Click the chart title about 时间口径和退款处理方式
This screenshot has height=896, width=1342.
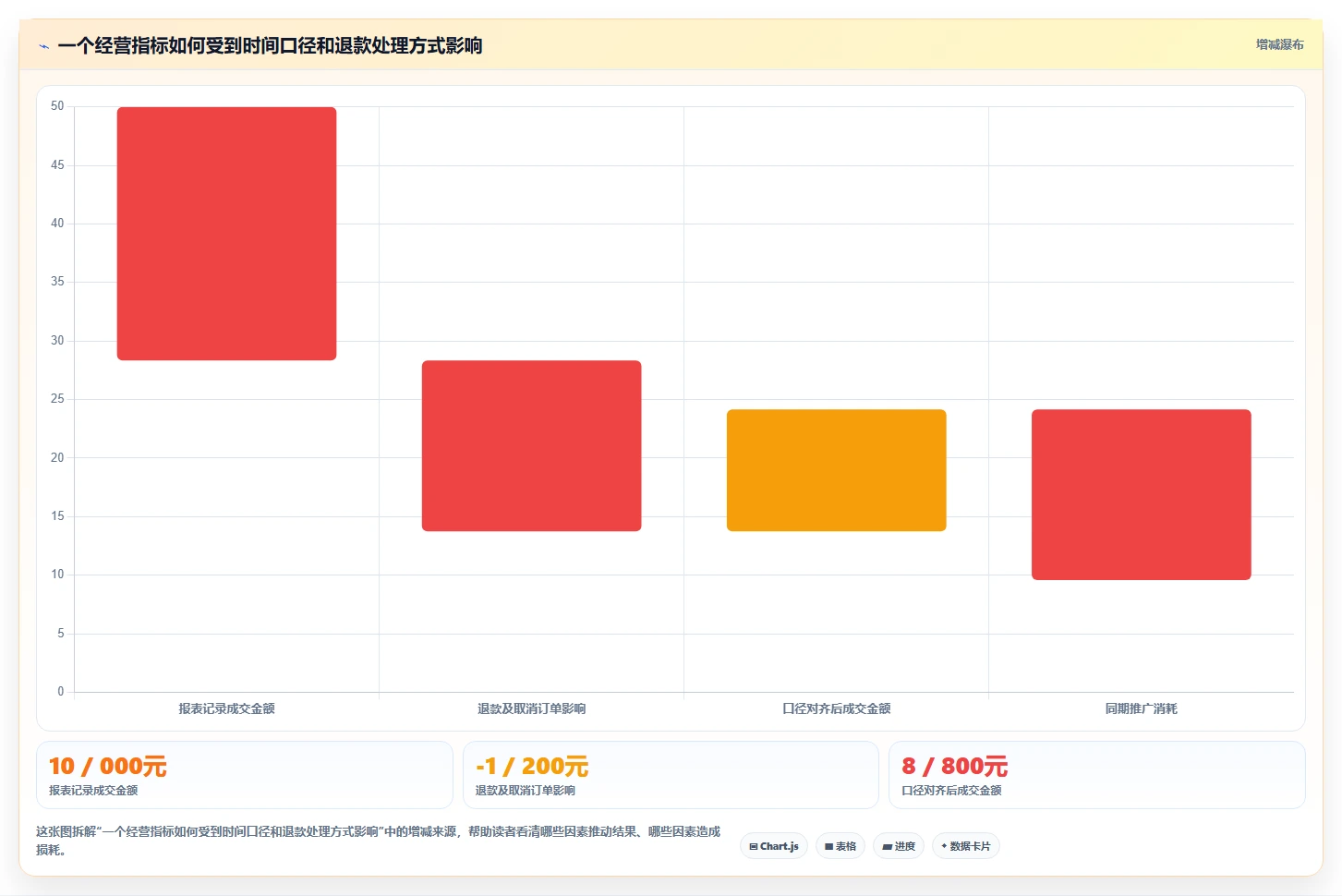[x=270, y=46]
